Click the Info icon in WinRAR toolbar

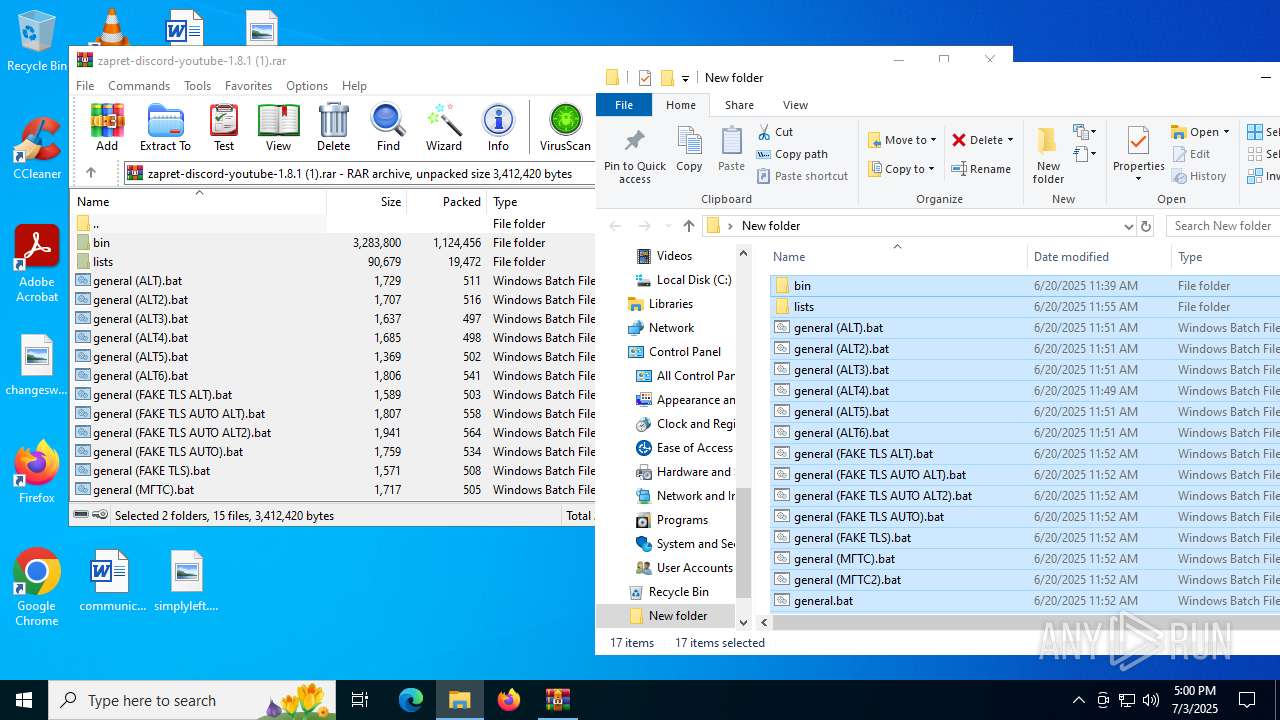pyautogui.click(x=498, y=127)
